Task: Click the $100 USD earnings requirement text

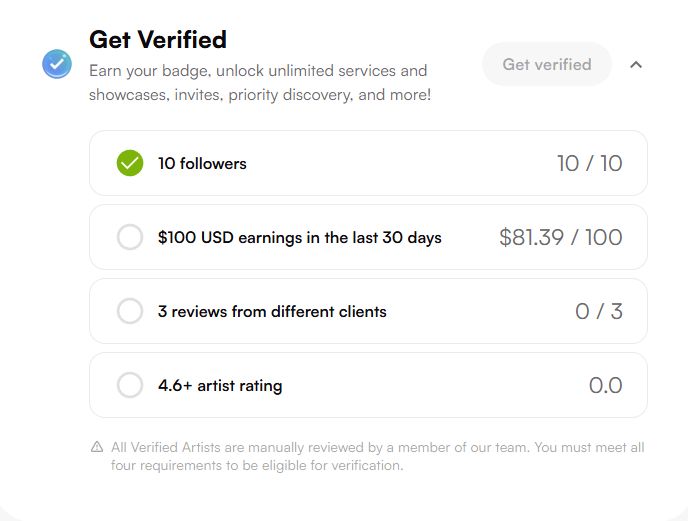Action: (299, 237)
